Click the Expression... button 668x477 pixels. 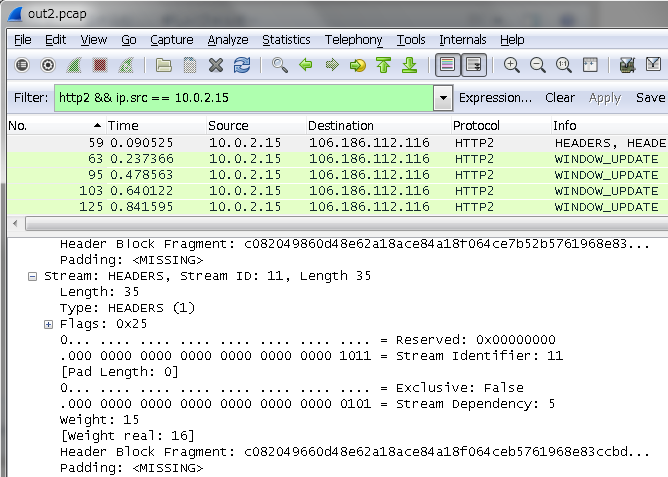495,98
